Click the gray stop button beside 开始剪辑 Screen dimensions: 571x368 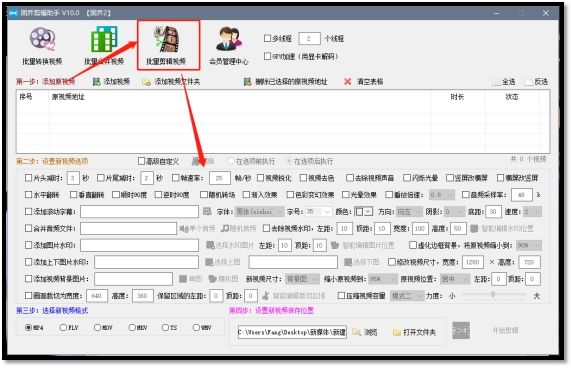point(461,331)
